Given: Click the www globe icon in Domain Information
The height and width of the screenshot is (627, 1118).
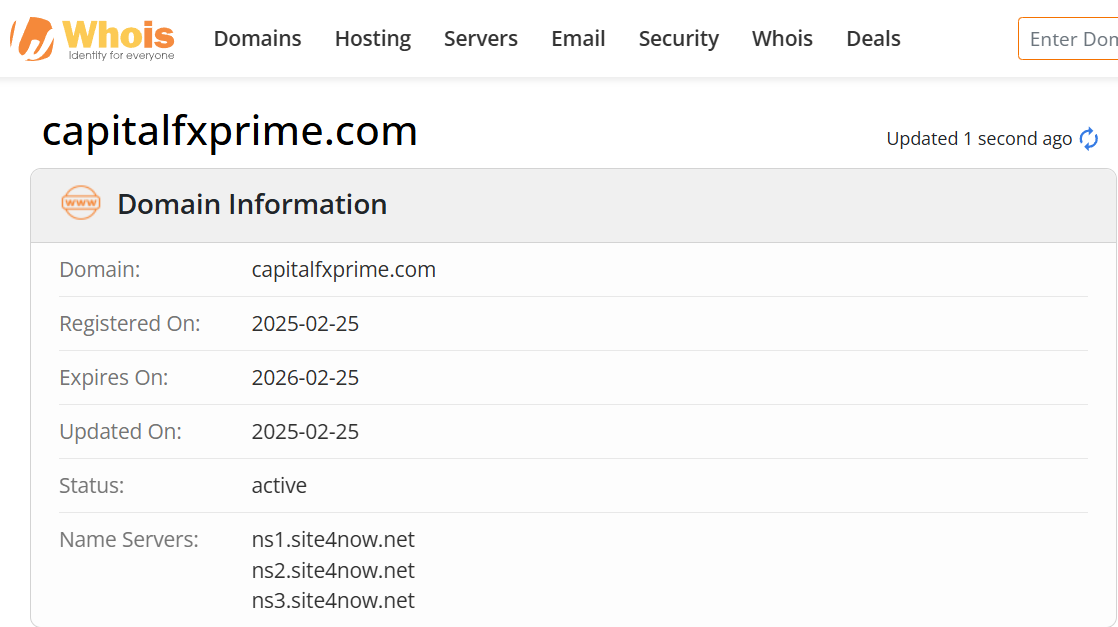Looking at the screenshot, I should pos(81,203).
